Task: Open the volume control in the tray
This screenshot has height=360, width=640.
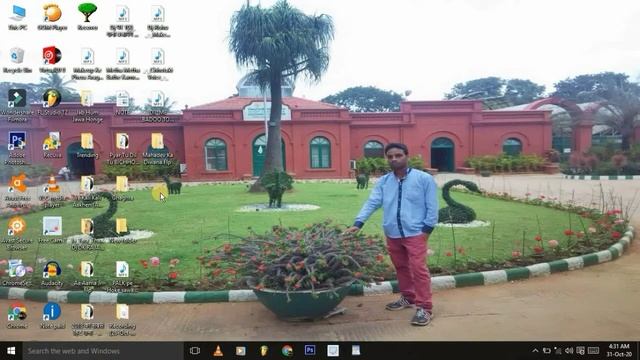Action: coord(569,351)
